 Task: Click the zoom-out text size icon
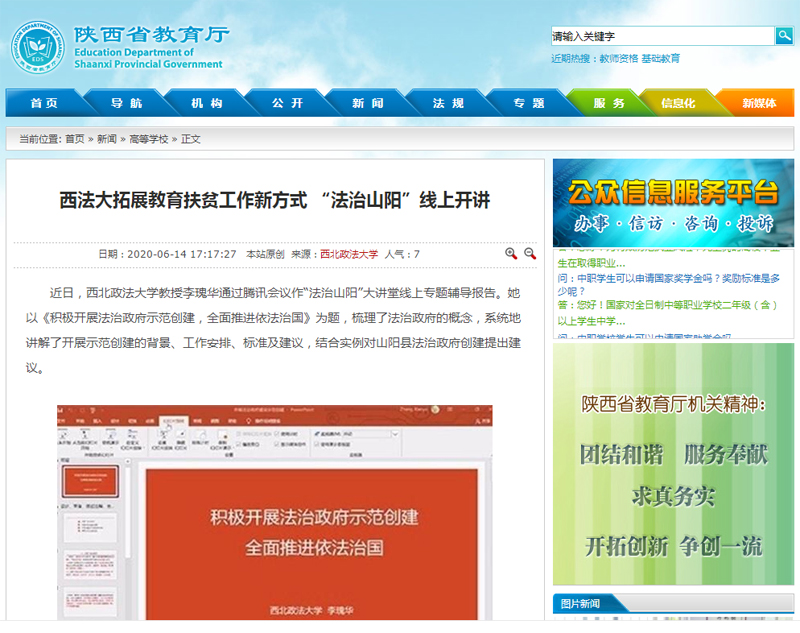[x=530, y=254]
